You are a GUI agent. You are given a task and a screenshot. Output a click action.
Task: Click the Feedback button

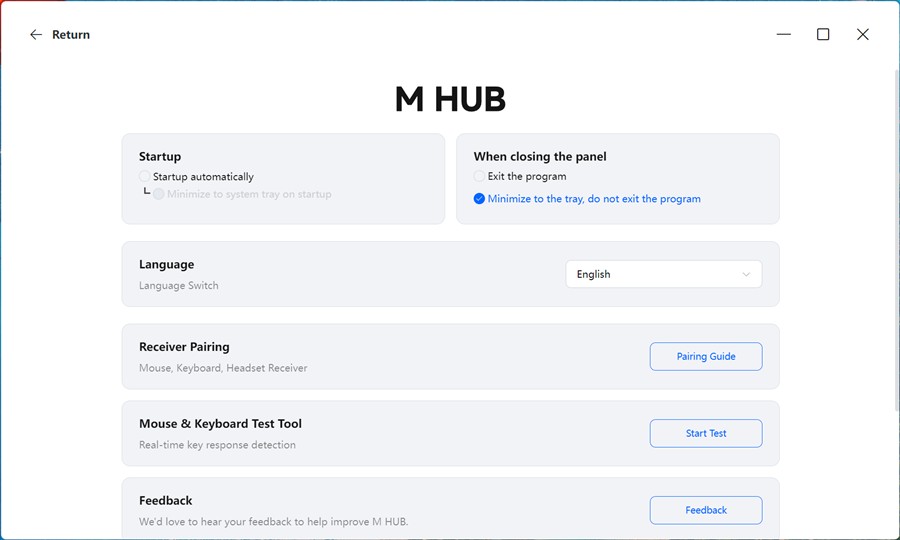pos(705,510)
